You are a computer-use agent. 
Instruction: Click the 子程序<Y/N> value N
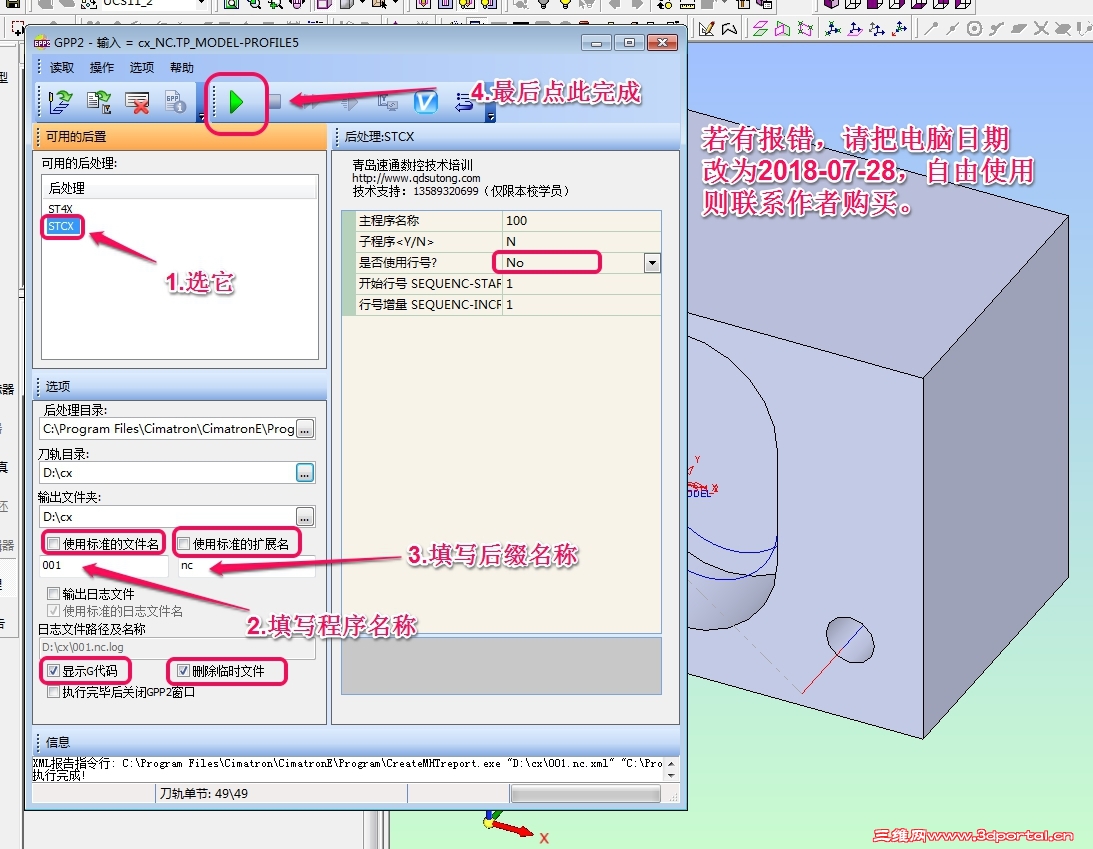tap(581, 242)
